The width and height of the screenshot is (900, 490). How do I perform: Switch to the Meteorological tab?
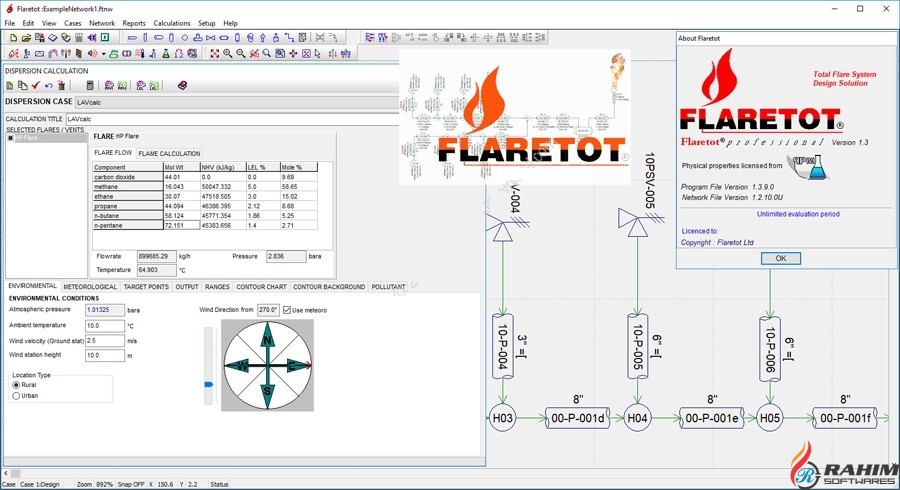pos(90,287)
